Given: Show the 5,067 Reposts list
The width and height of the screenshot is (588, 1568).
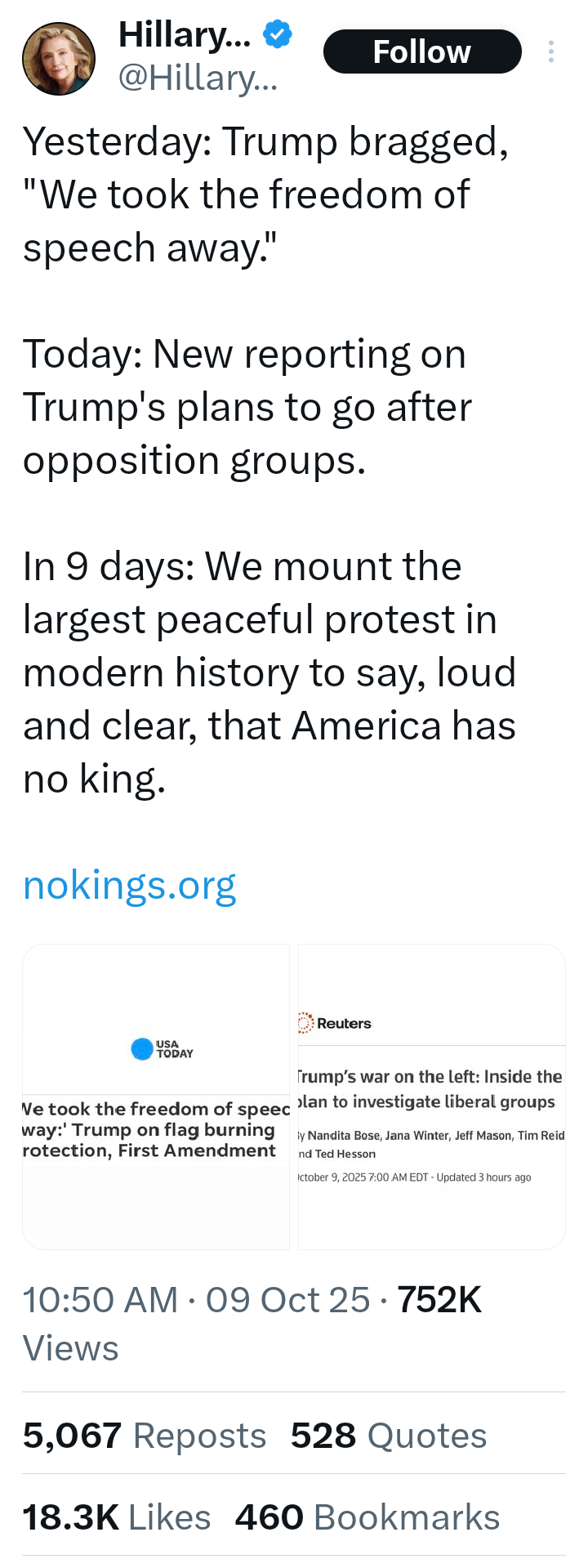Looking at the screenshot, I should point(145,1436).
